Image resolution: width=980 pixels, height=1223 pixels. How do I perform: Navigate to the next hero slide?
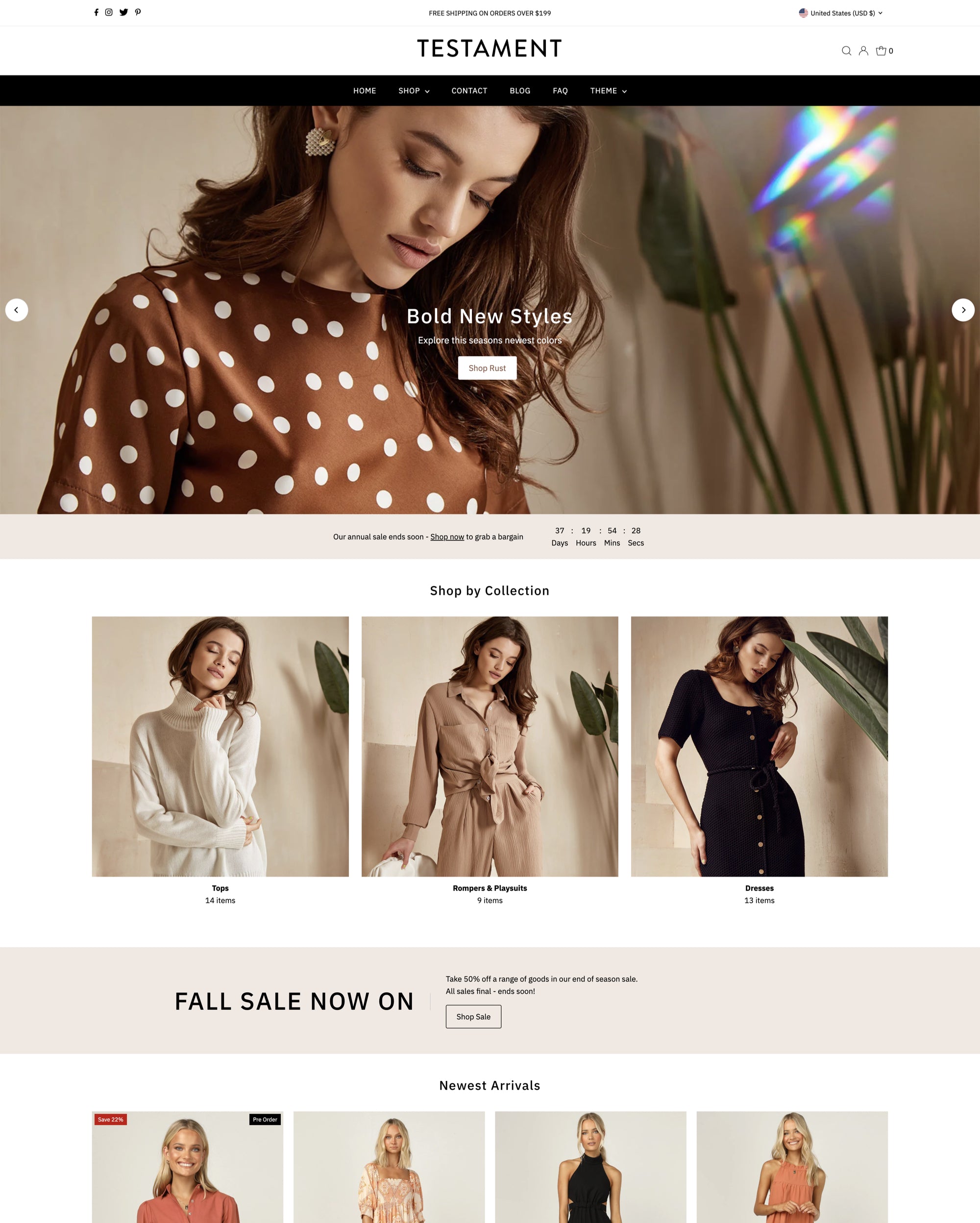coord(963,309)
